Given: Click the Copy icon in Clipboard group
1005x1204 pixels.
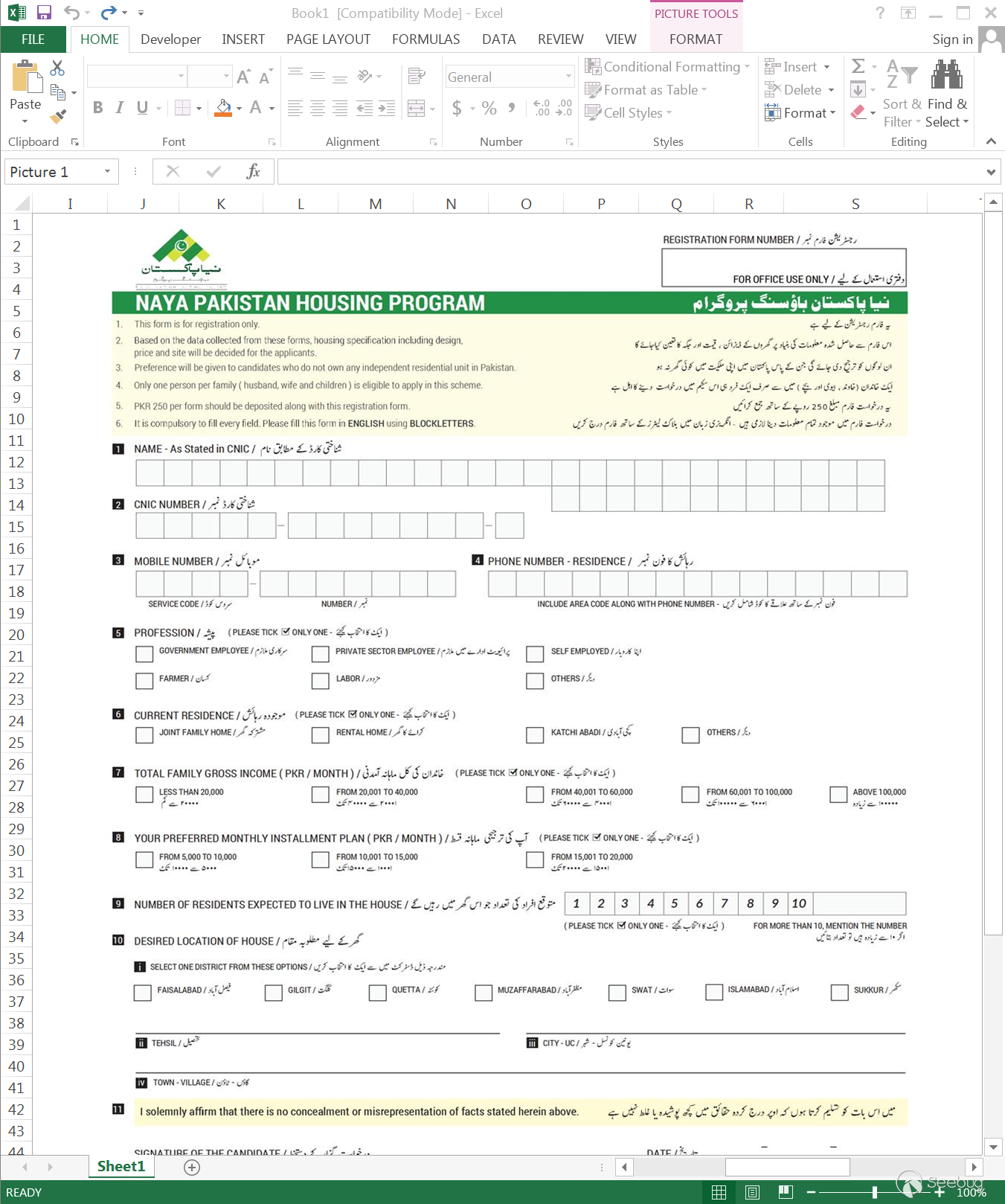Looking at the screenshot, I should point(58,92).
